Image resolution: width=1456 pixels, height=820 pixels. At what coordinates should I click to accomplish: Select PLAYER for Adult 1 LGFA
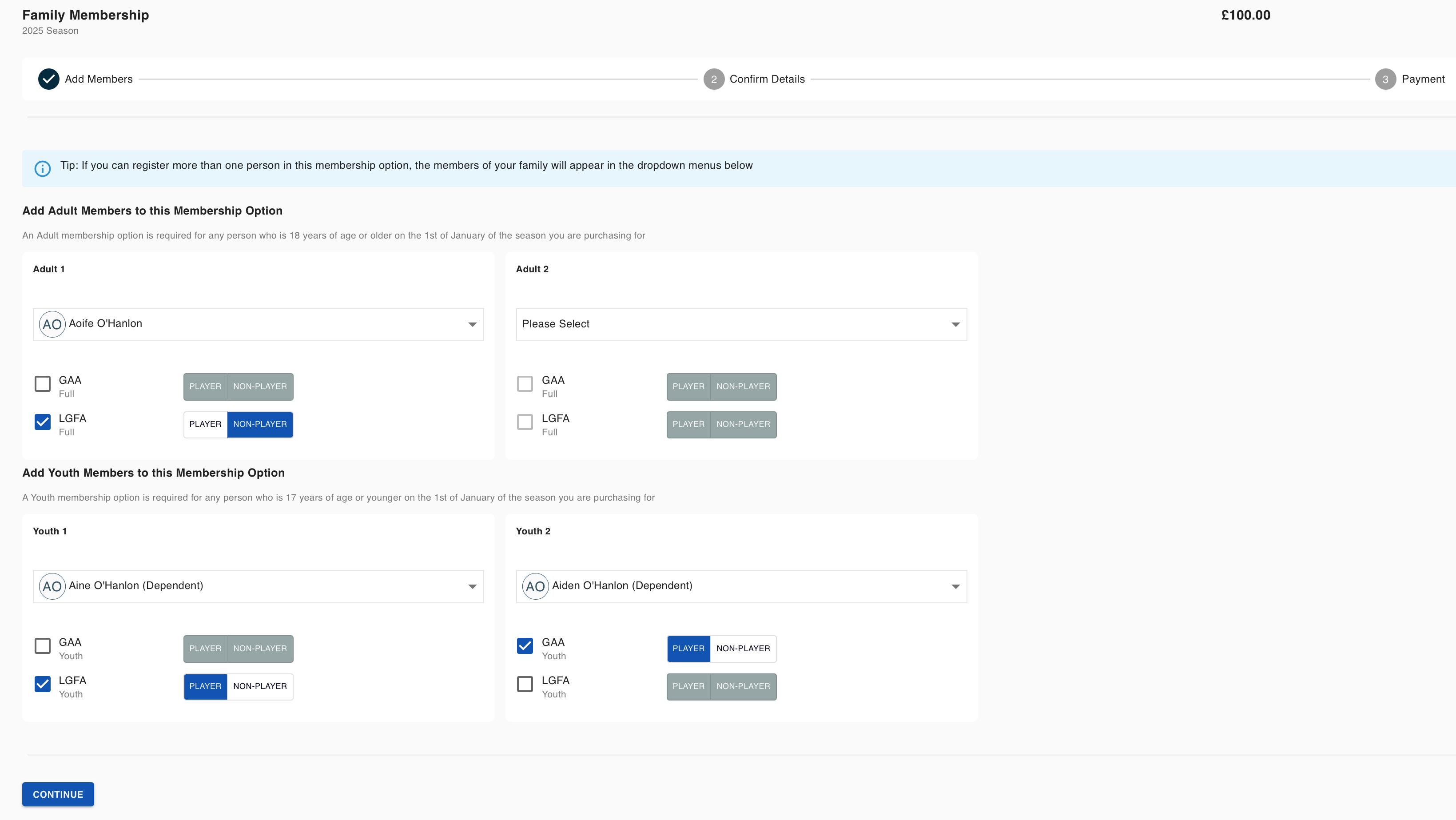(x=205, y=424)
